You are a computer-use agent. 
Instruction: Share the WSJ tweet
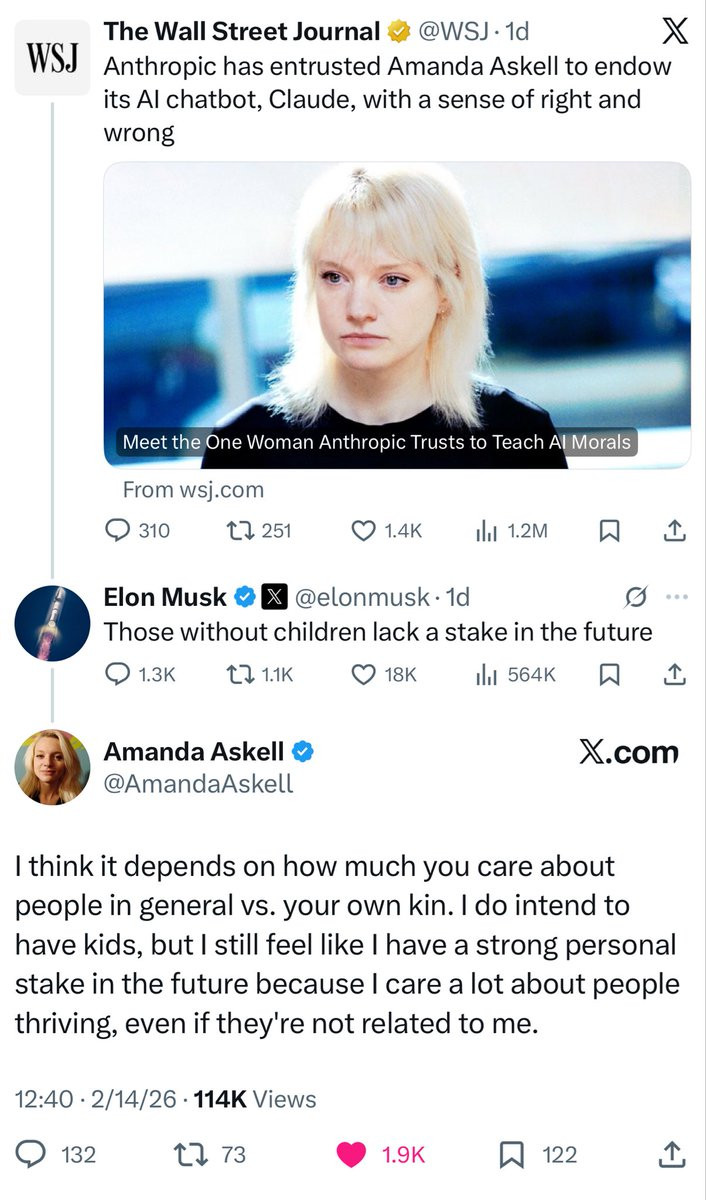coord(675,531)
